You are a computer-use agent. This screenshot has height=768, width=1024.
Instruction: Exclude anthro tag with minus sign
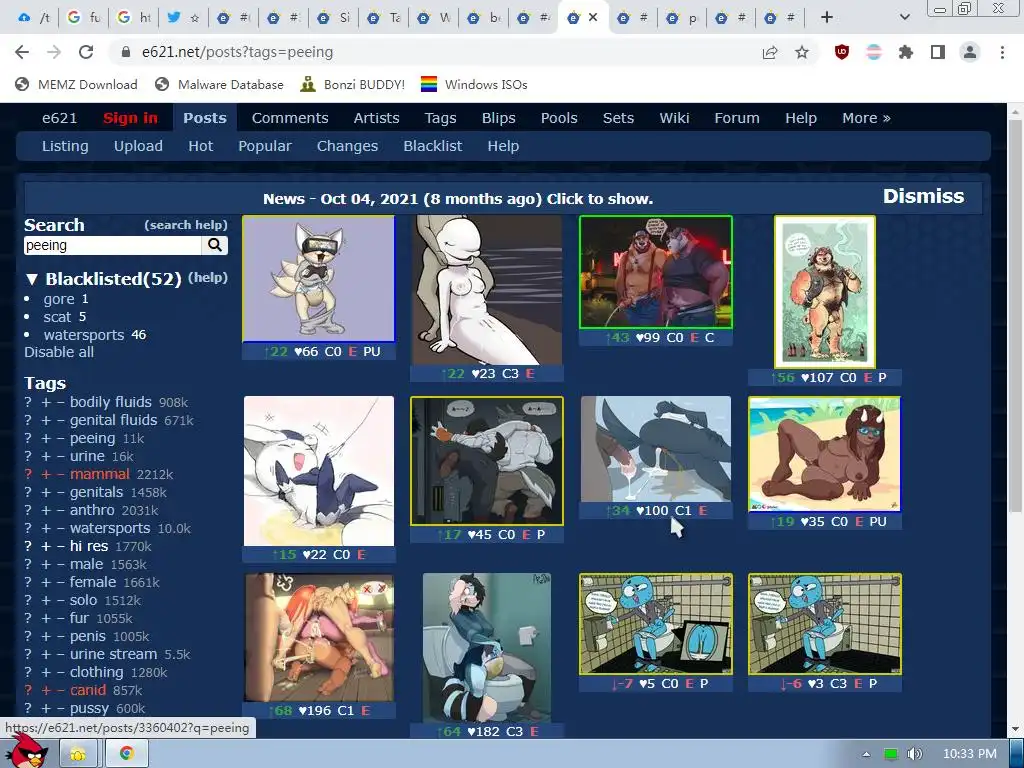point(61,511)
